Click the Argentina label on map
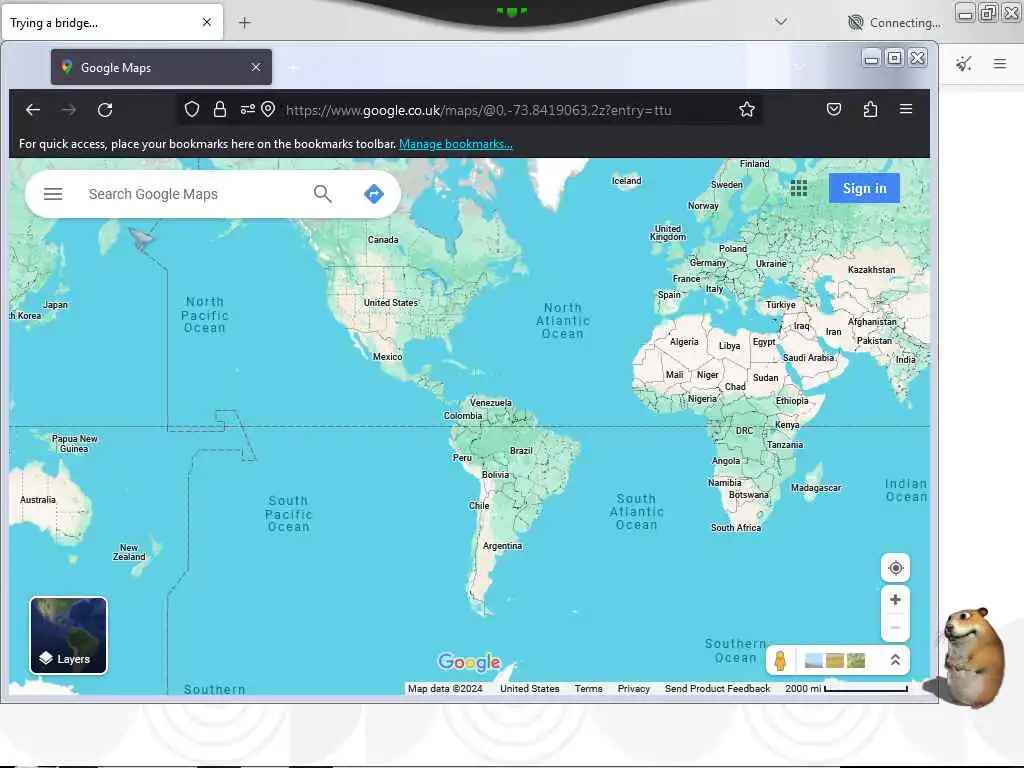Screen dimensions: 1024x768 tap(502, 546)
